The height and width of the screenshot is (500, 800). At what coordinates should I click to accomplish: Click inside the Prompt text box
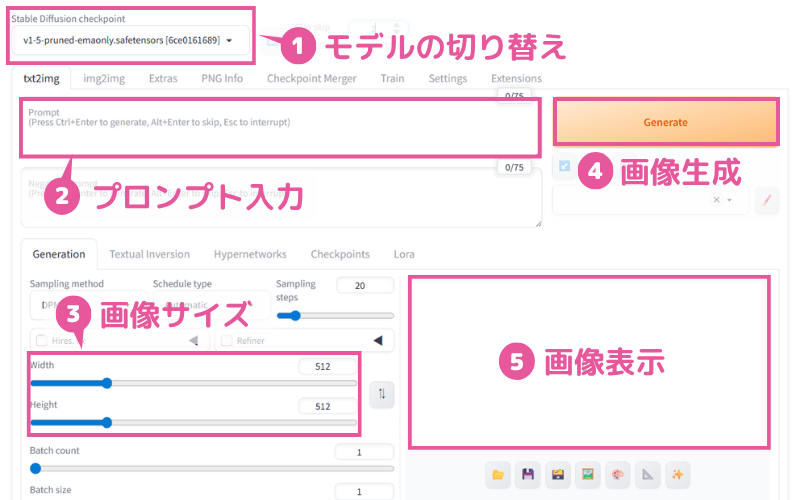[280, 128]
